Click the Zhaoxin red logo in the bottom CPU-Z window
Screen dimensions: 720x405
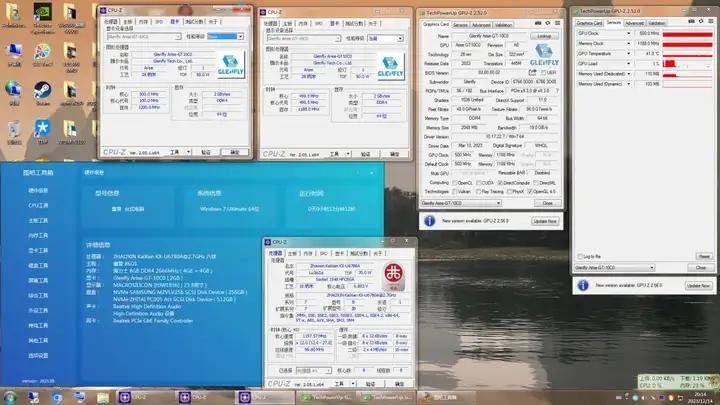(x=394, y=275)
